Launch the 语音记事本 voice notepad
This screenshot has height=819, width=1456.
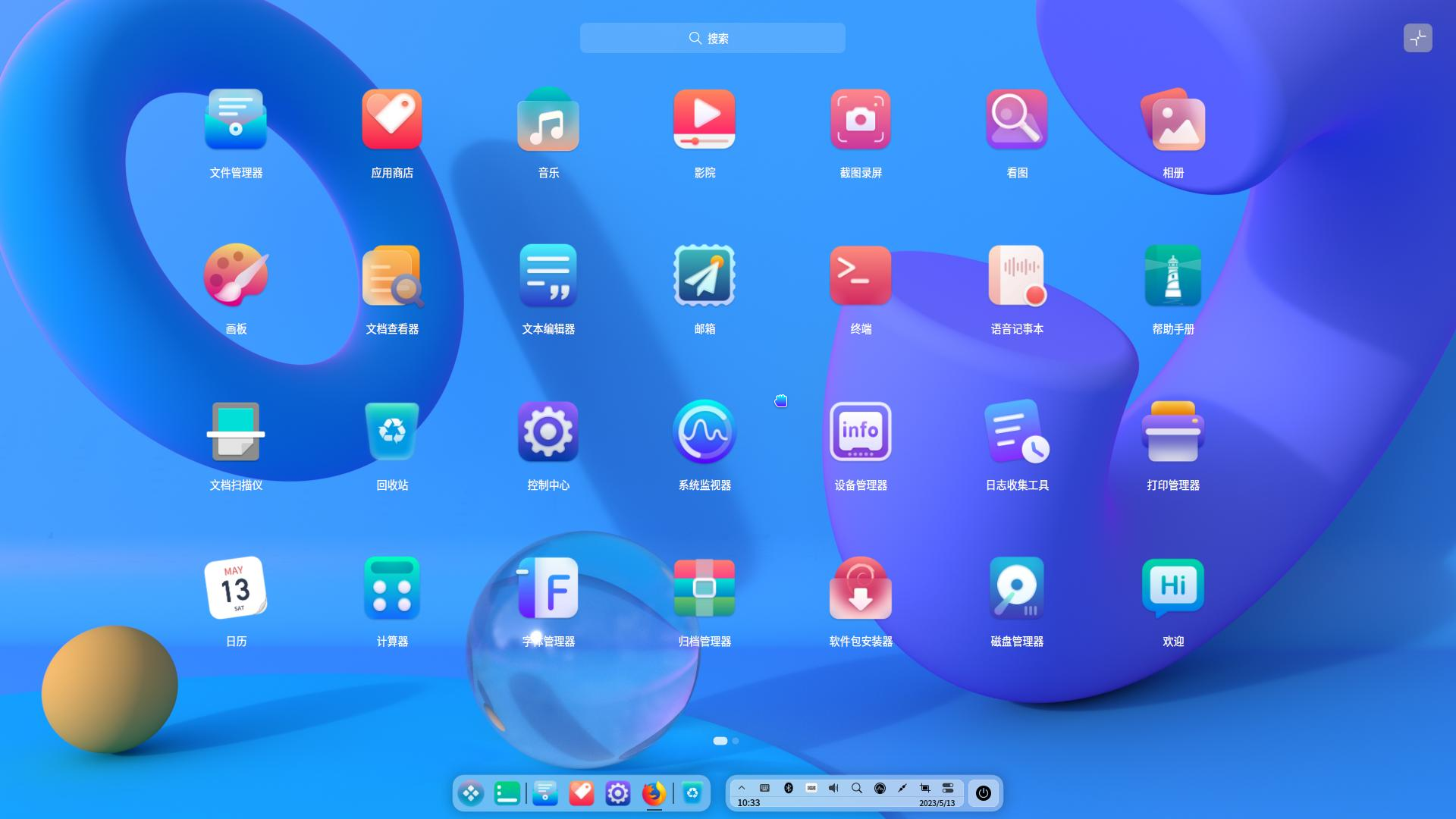point(1017,275)
